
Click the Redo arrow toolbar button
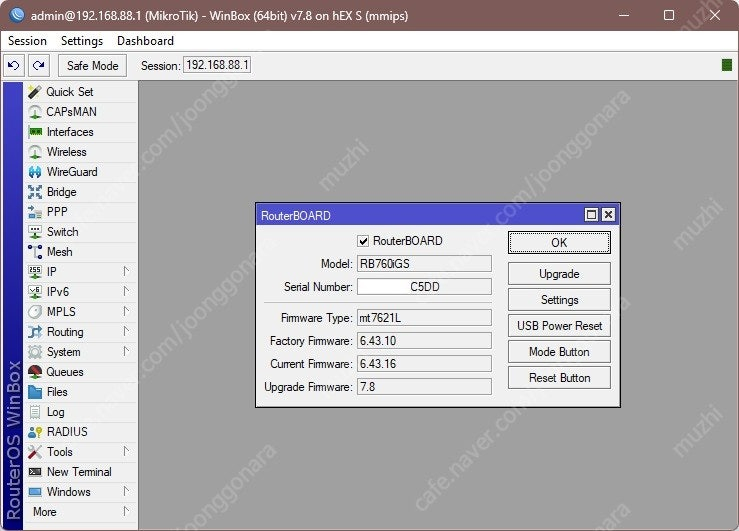(39, 65)
